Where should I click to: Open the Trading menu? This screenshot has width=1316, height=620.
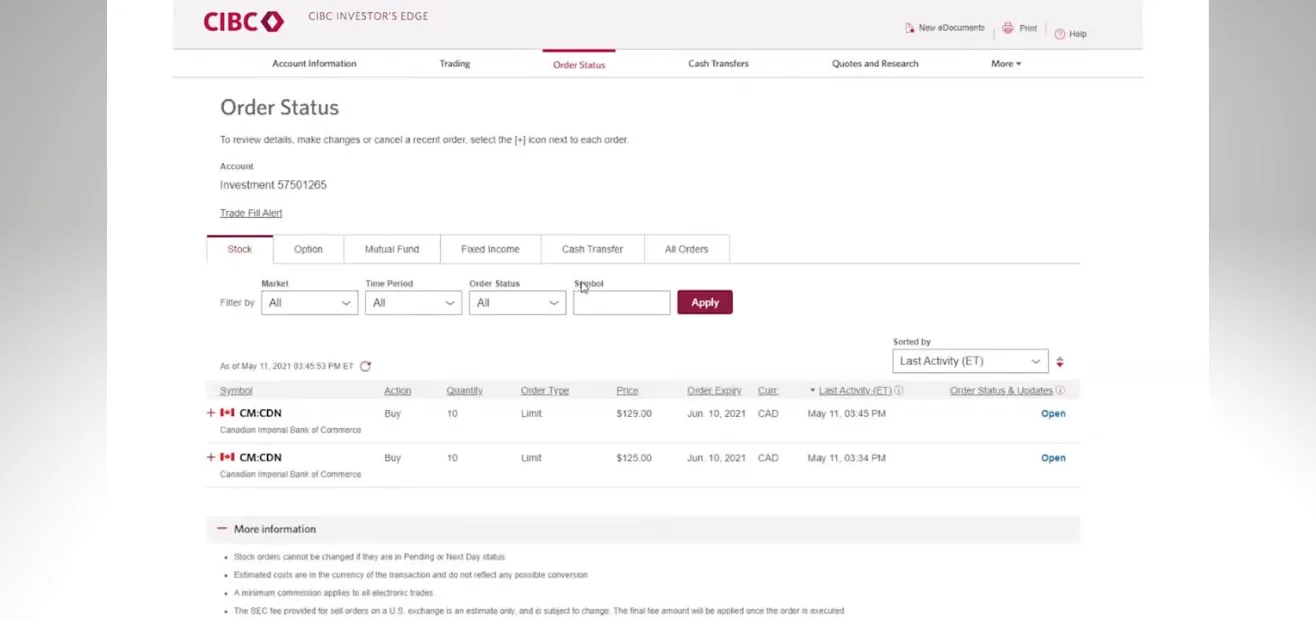[454, 64]
